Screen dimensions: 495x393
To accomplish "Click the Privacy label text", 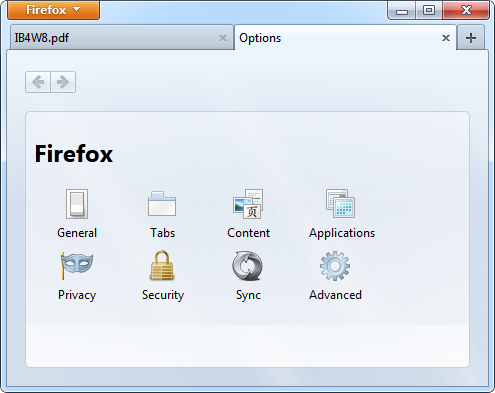I will 77,295.
